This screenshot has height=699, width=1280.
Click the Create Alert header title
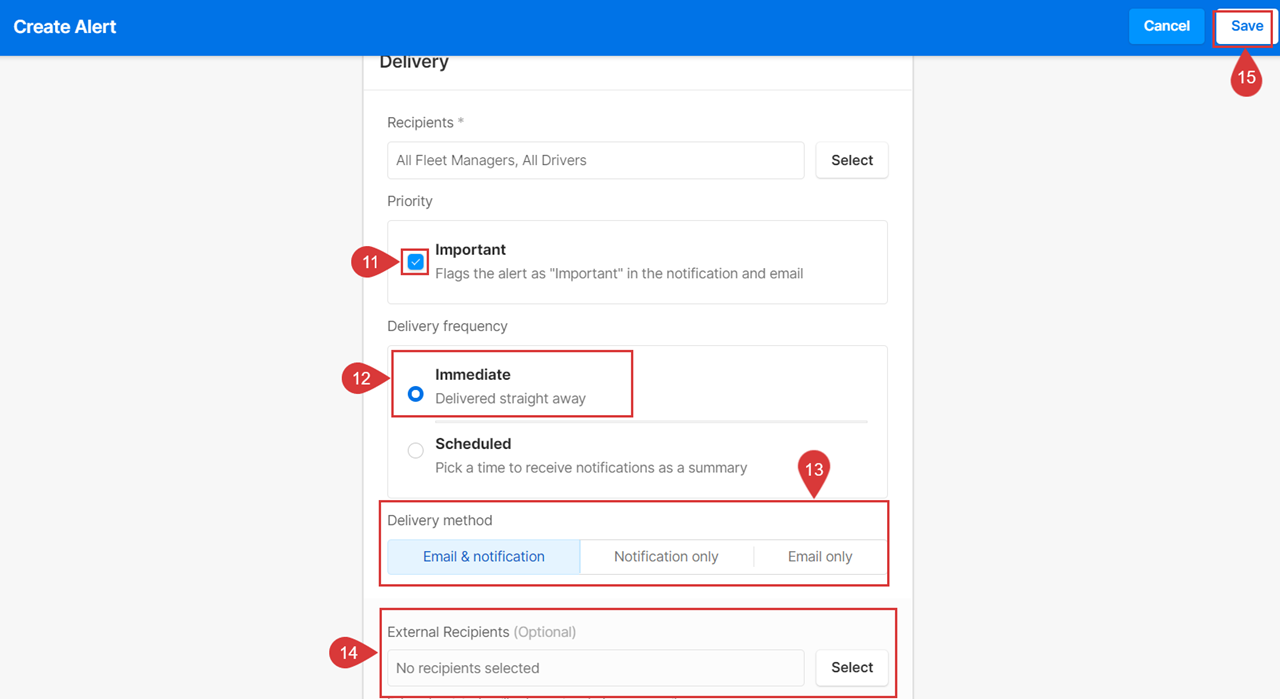[x=64, y=26]
